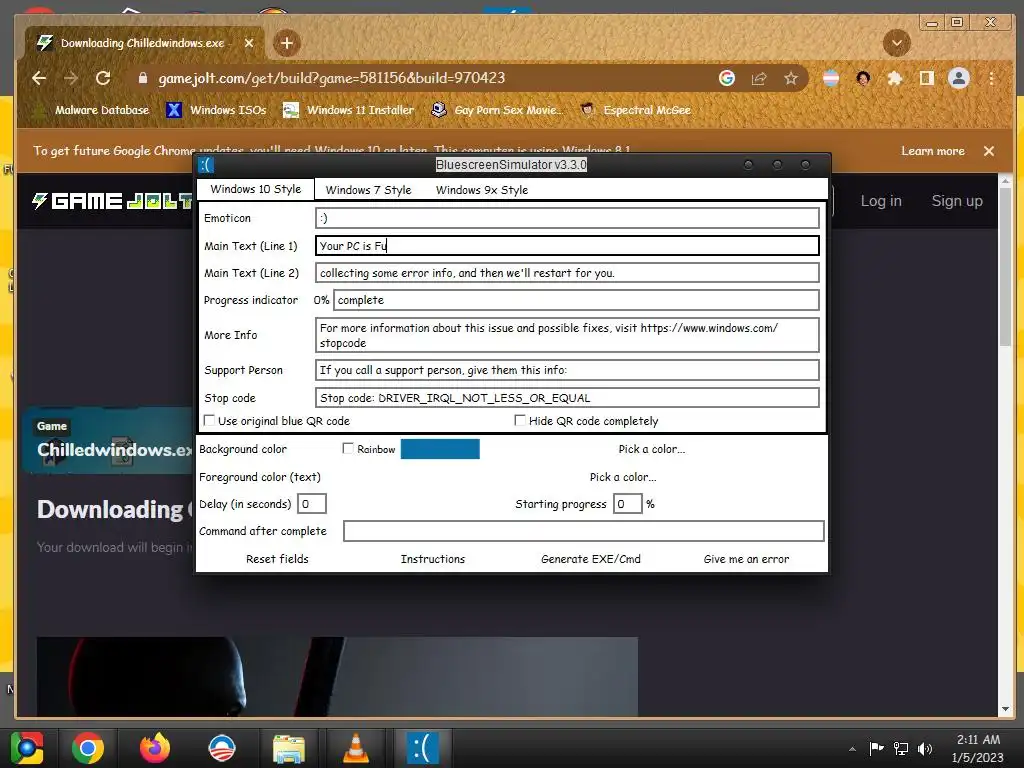This screenshot has width=1024, height=768.
Task: Click the Stop code text field
Action: (x=567, y=398)
